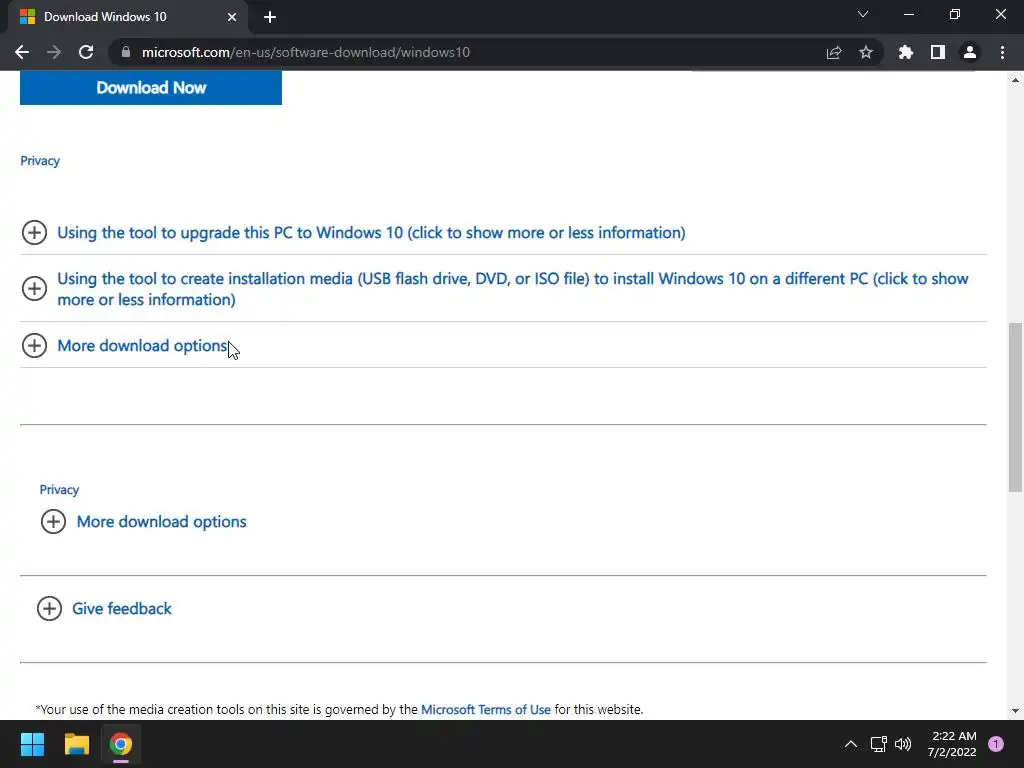The image size is (1024, 768).
Task: Open the Microsoft Terms of Use link
Action: [486, 710]
